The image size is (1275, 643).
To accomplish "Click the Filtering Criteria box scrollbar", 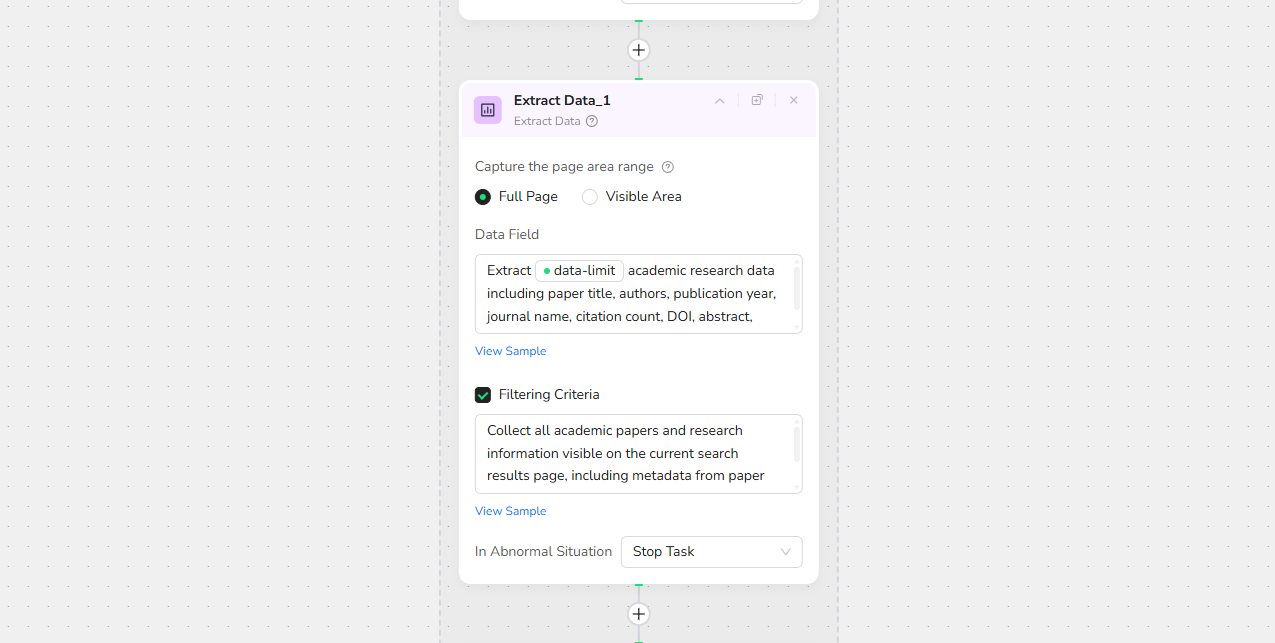I will (x=796, y=445).
